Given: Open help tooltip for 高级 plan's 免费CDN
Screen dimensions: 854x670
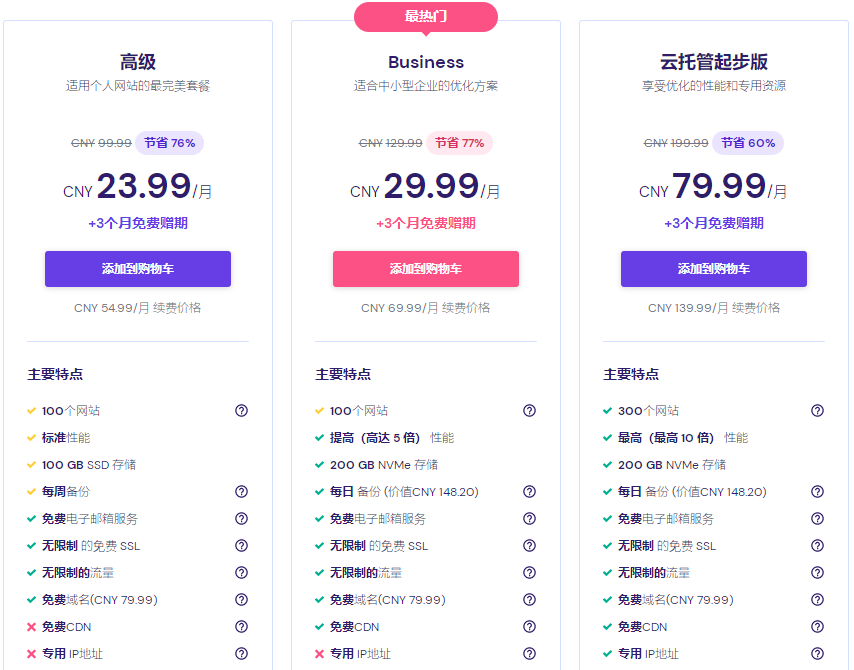Looking at the screenshot, I should click(241, 627).
